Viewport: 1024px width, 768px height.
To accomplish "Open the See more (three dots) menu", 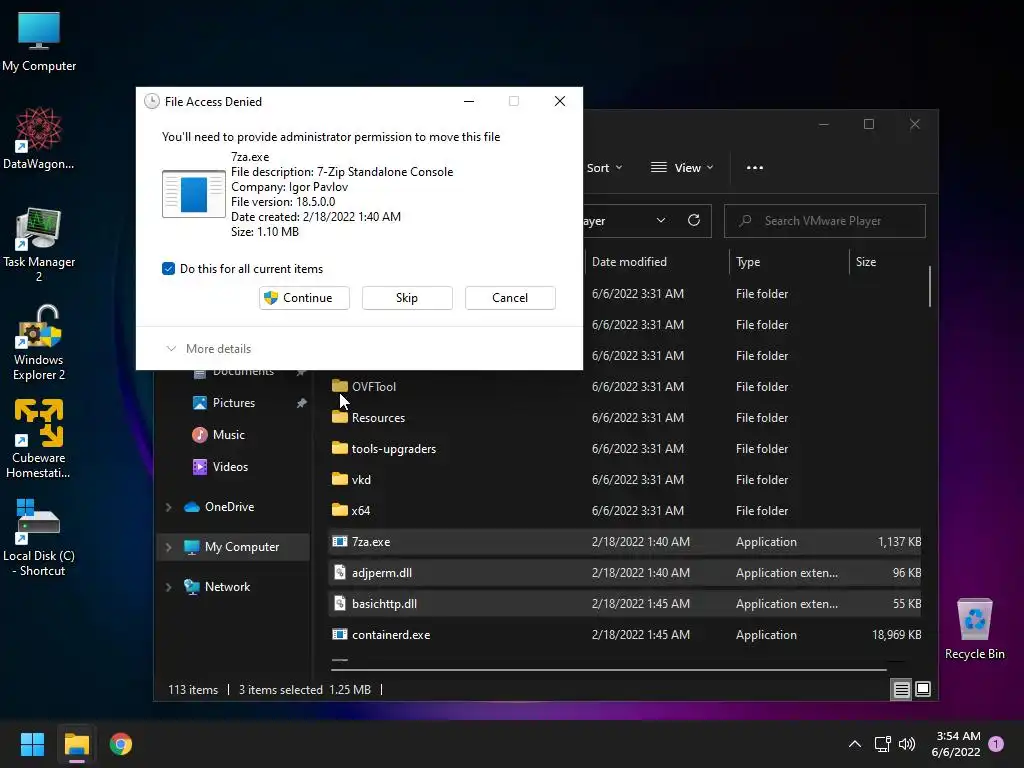I will click(755, 168).
